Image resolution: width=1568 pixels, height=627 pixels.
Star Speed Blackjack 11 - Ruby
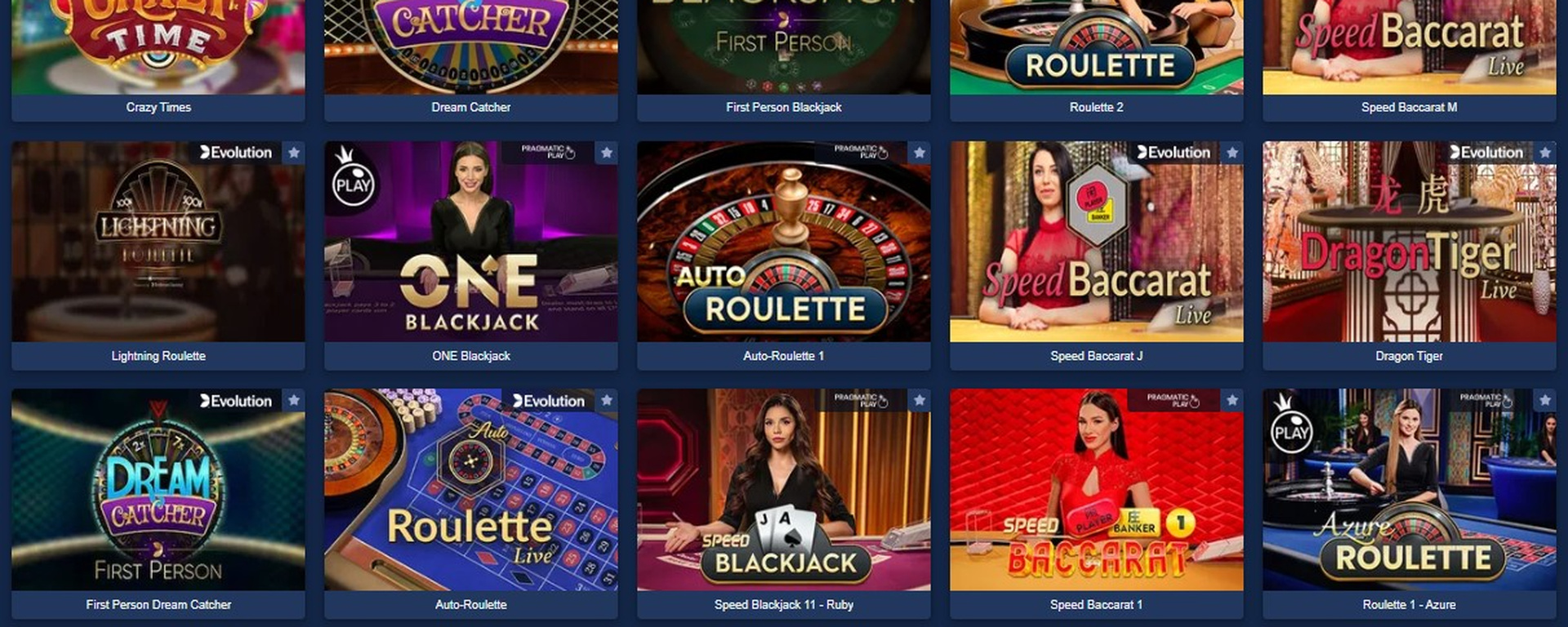(920, 400)
